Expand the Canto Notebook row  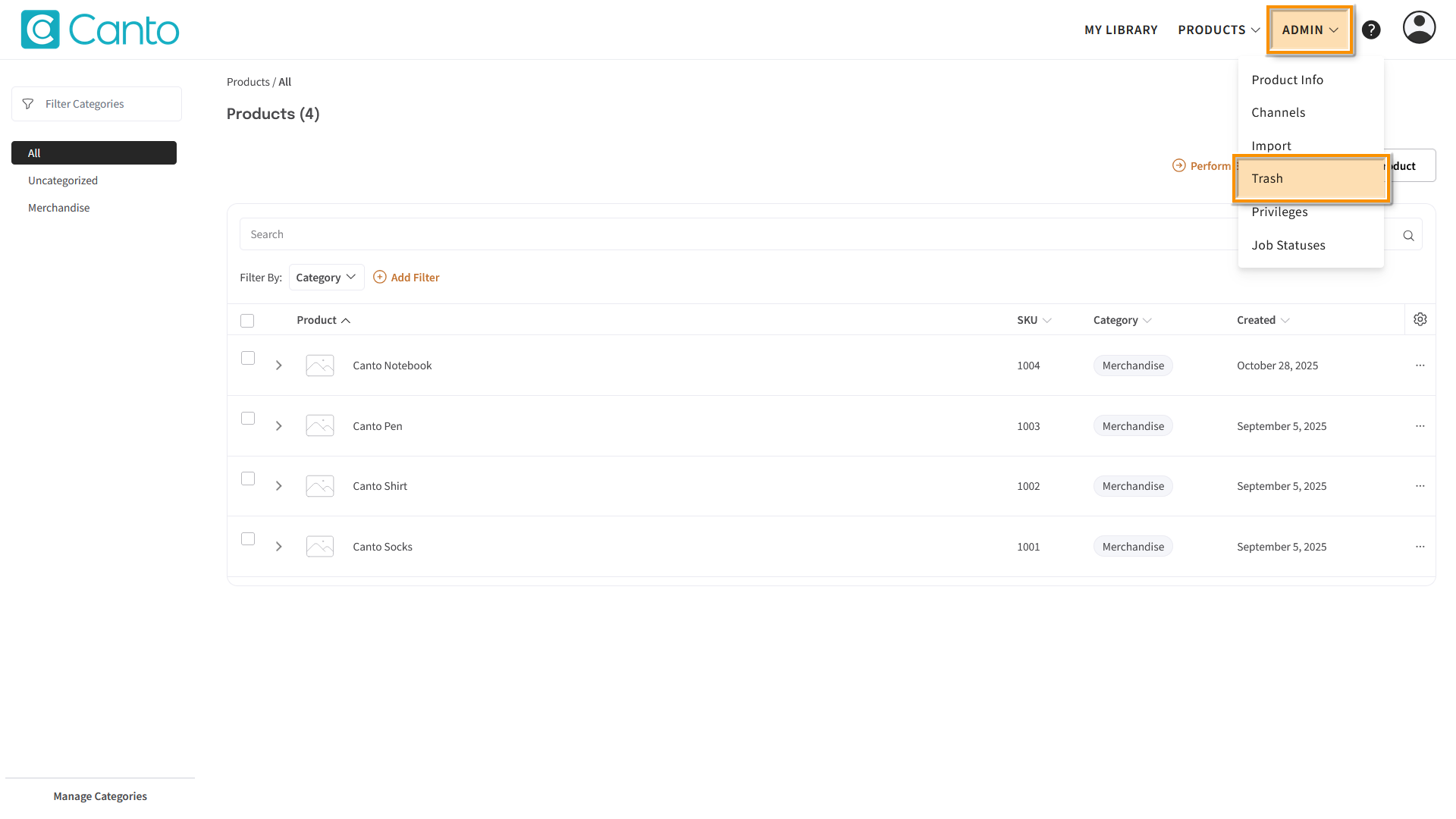pyautogui.click(x=279, y=366)
